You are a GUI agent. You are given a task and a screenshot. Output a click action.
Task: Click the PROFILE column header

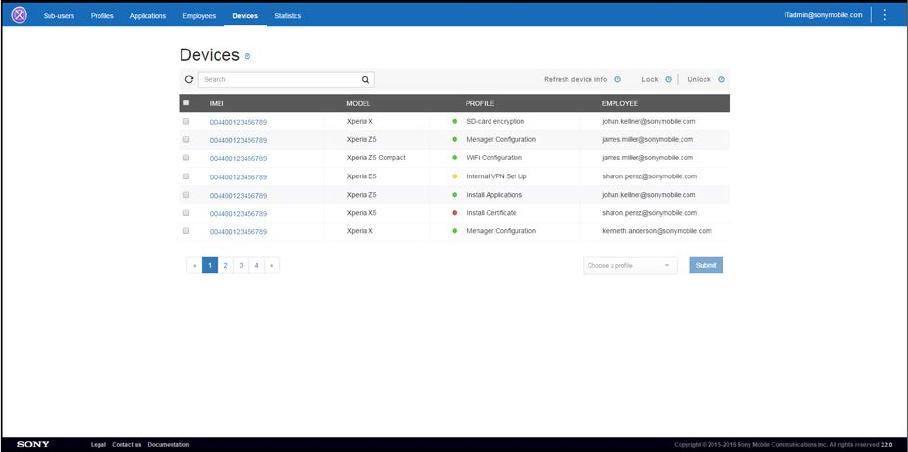point(479,104)
